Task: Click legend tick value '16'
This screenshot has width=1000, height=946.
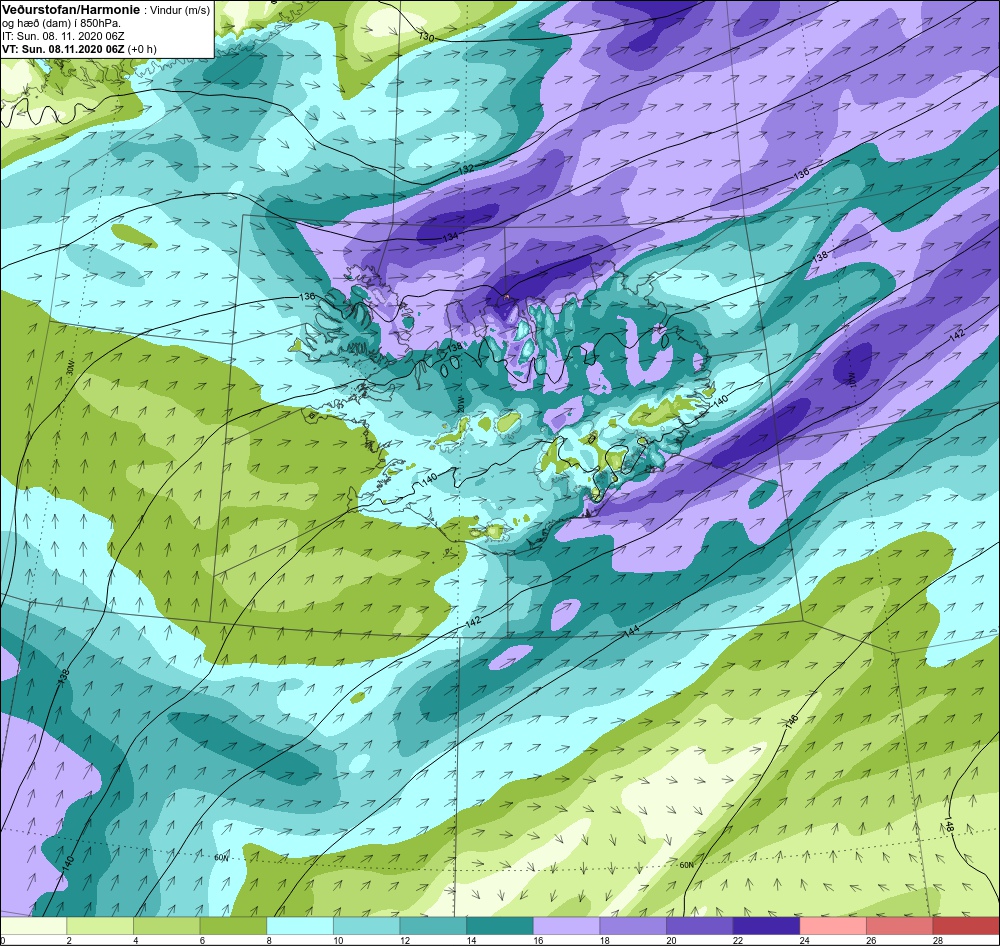Action: [x=539, y=940]
